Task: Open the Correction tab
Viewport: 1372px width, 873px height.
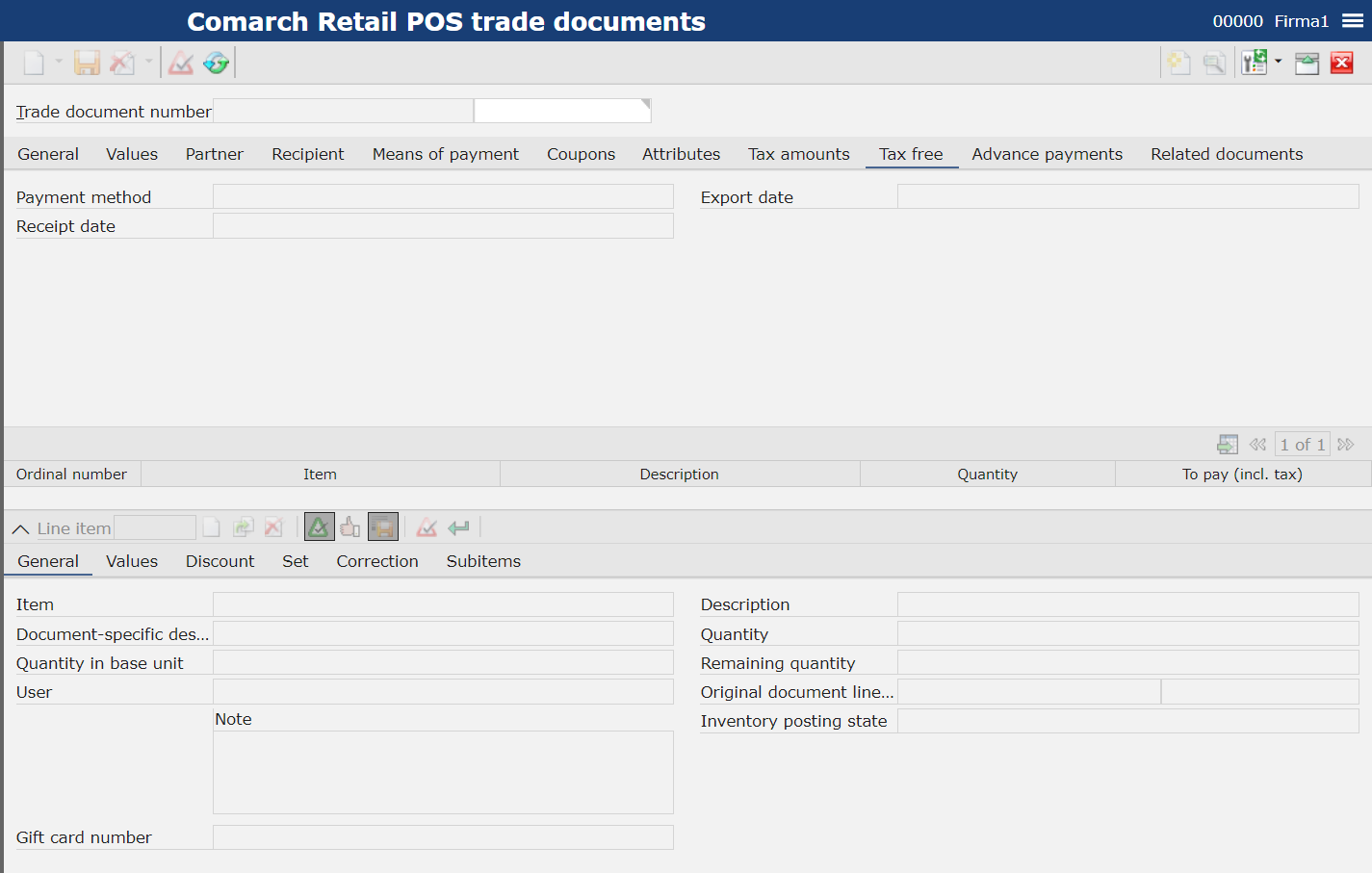Action: pyautogui.click(x=377, y=561)
